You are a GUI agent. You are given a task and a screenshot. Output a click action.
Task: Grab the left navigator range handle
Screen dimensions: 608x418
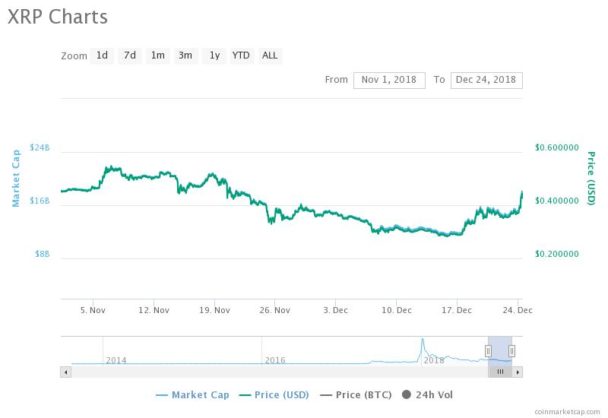pos(488,351)
